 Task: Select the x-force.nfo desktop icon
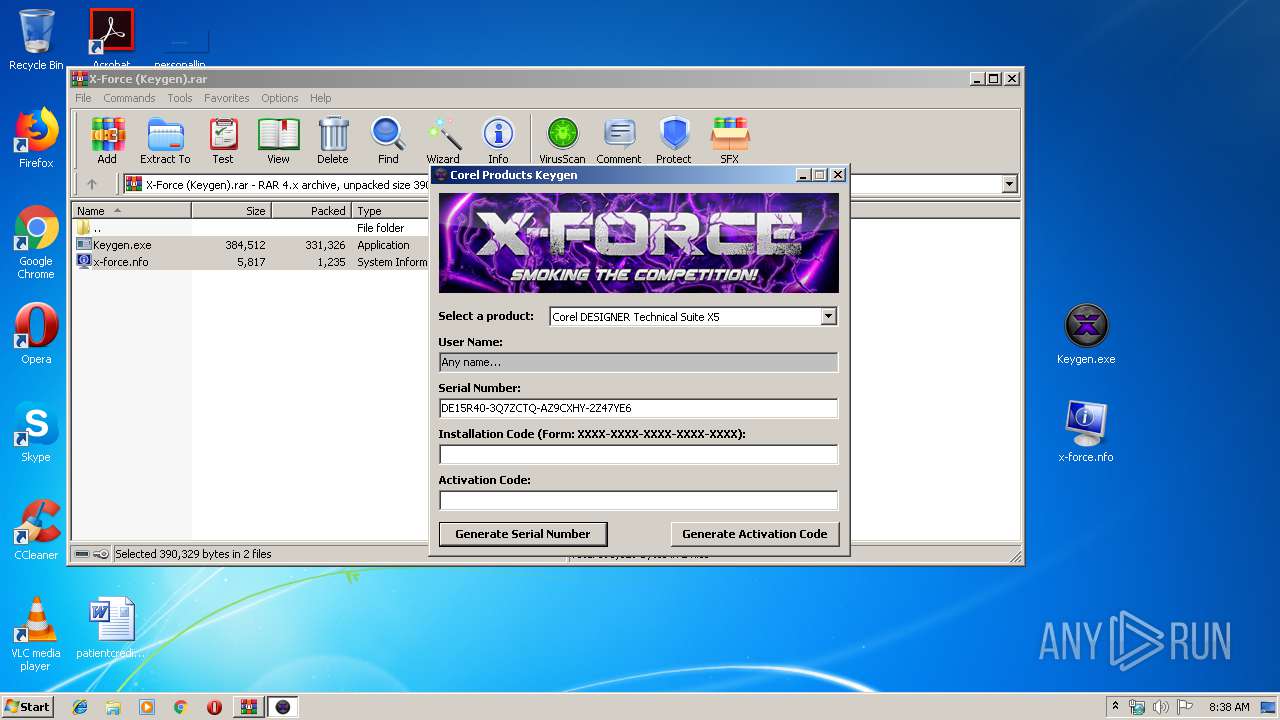tap(1086, 432)
